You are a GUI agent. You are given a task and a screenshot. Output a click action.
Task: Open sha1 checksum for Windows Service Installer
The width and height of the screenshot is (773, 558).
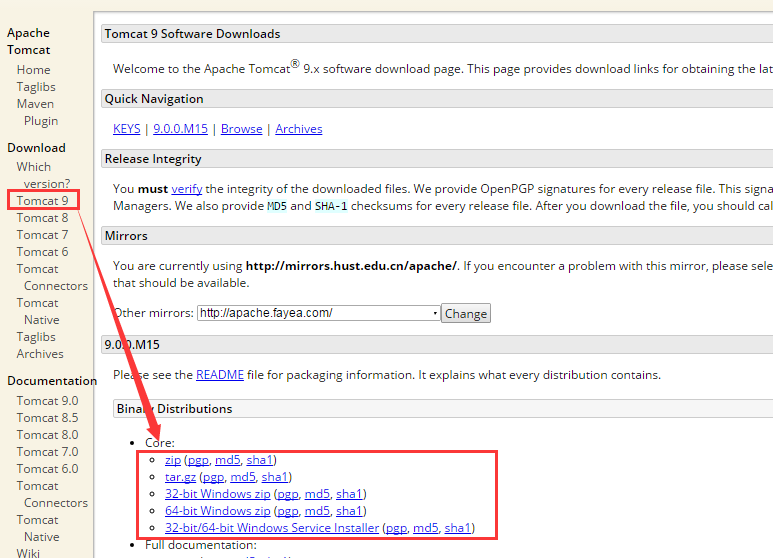(458, 528)
